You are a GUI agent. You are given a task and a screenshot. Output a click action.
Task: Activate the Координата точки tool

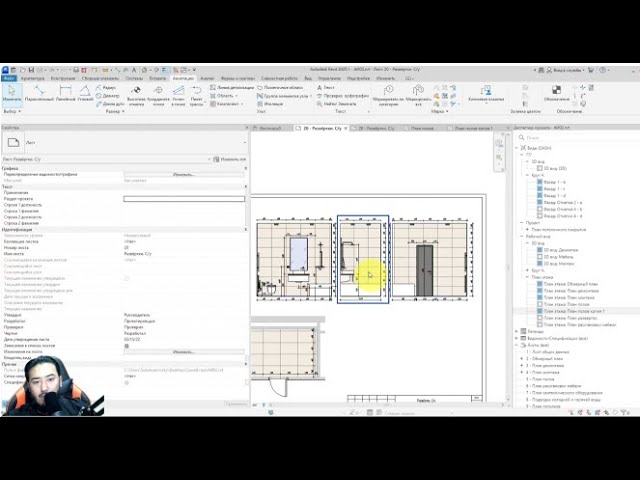coord(158,96)
